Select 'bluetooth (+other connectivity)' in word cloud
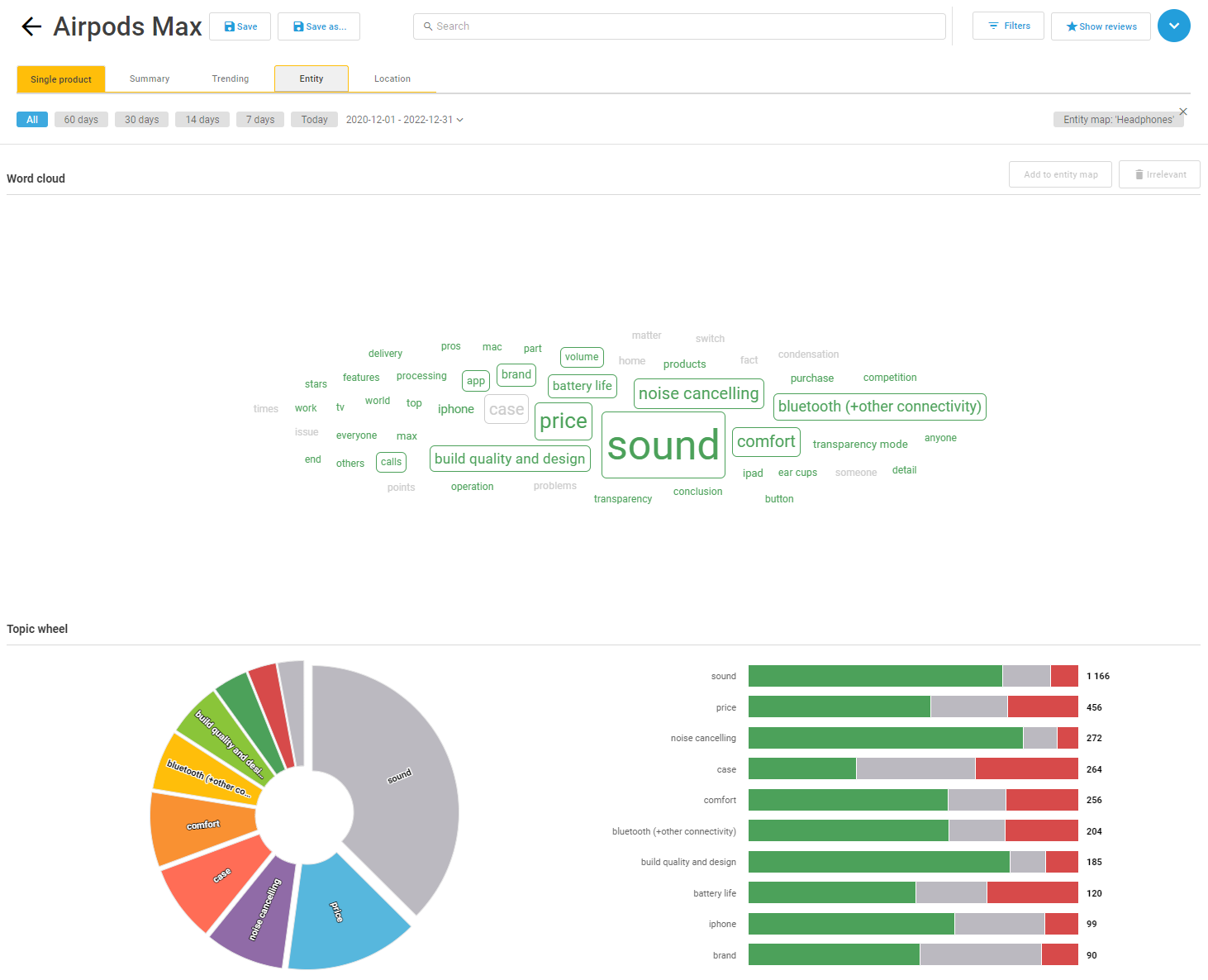 pyautogui.click(x=880, y=407)
